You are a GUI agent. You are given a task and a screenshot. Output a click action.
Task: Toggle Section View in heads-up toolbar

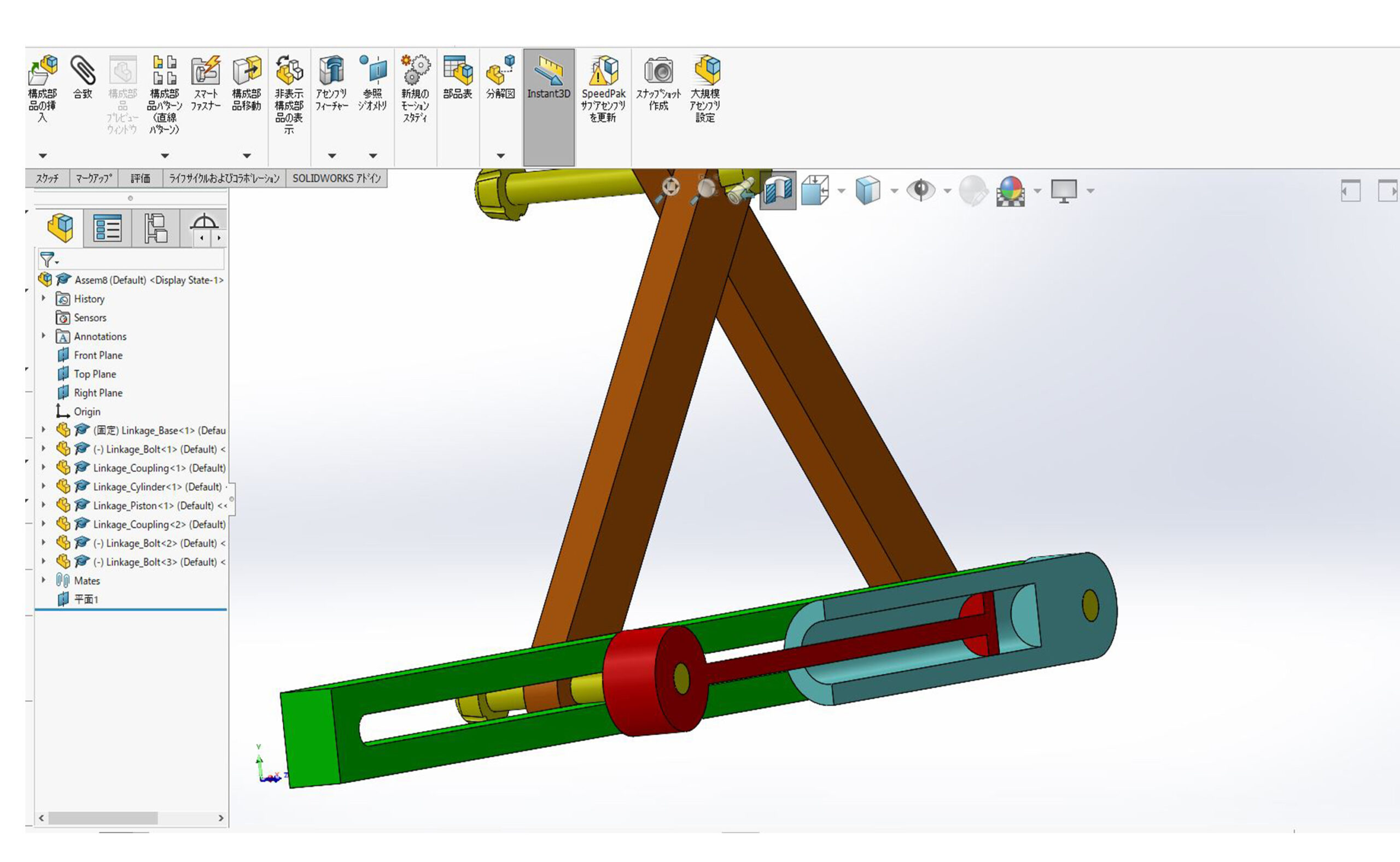[778, 190]
